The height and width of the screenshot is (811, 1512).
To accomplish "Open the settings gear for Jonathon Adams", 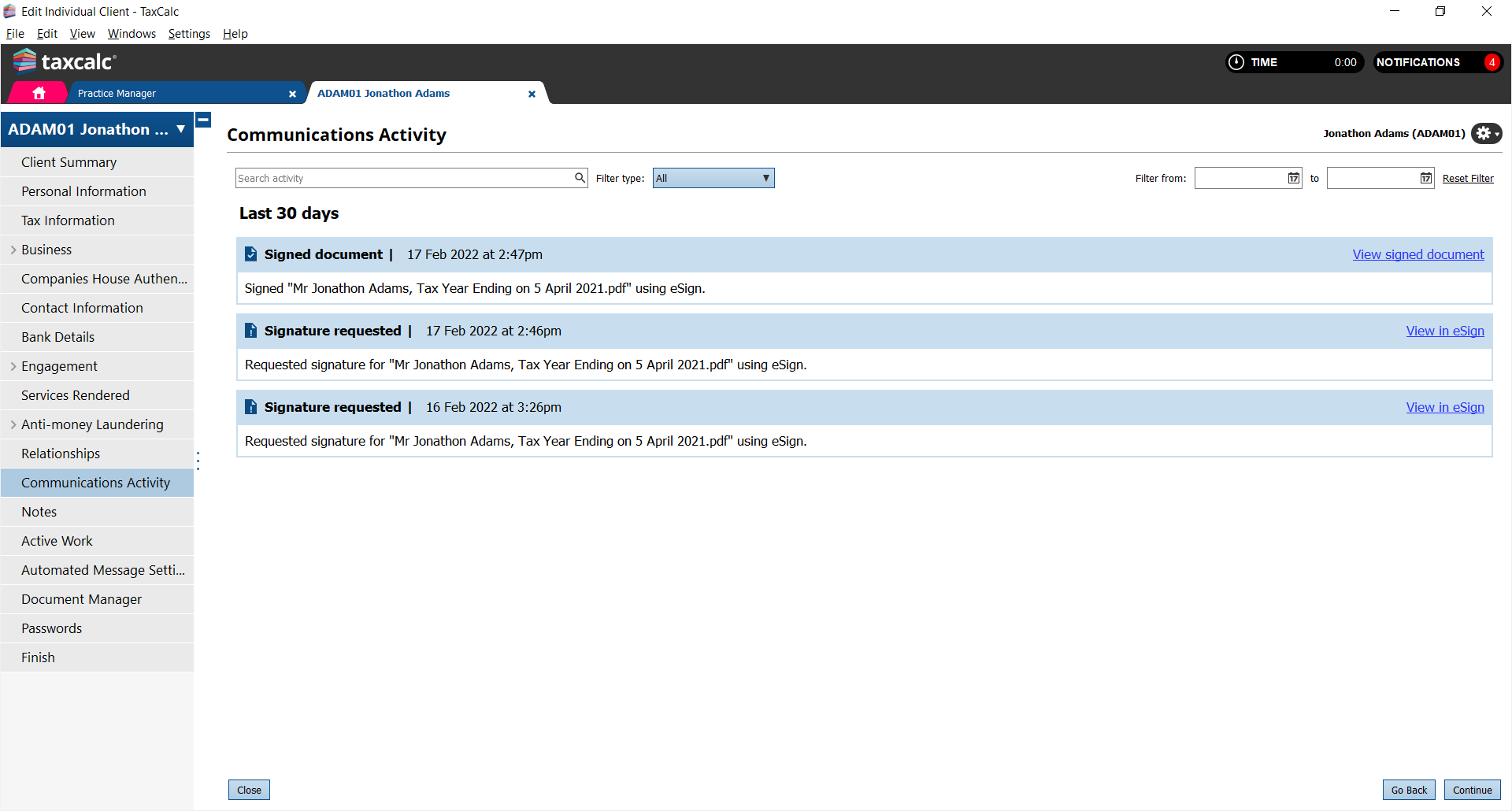I will click(x=1485, y=134).
